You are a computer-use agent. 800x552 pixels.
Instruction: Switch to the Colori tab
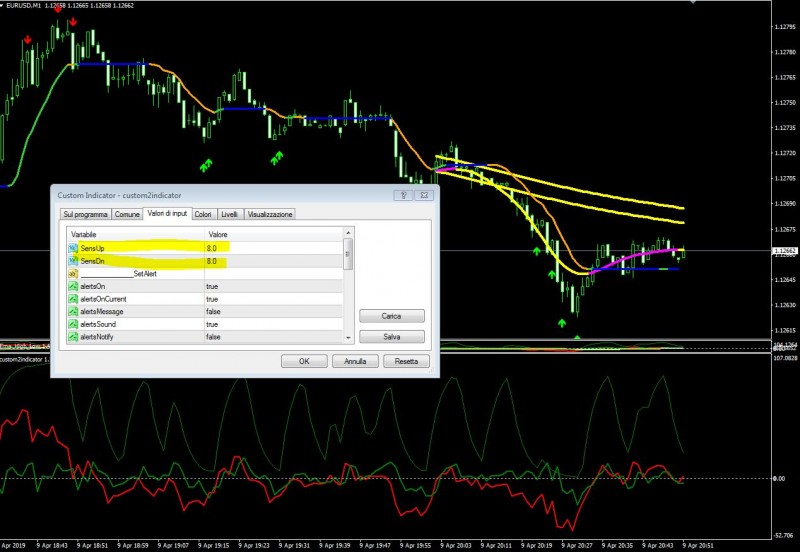click(x=203, y=214)
